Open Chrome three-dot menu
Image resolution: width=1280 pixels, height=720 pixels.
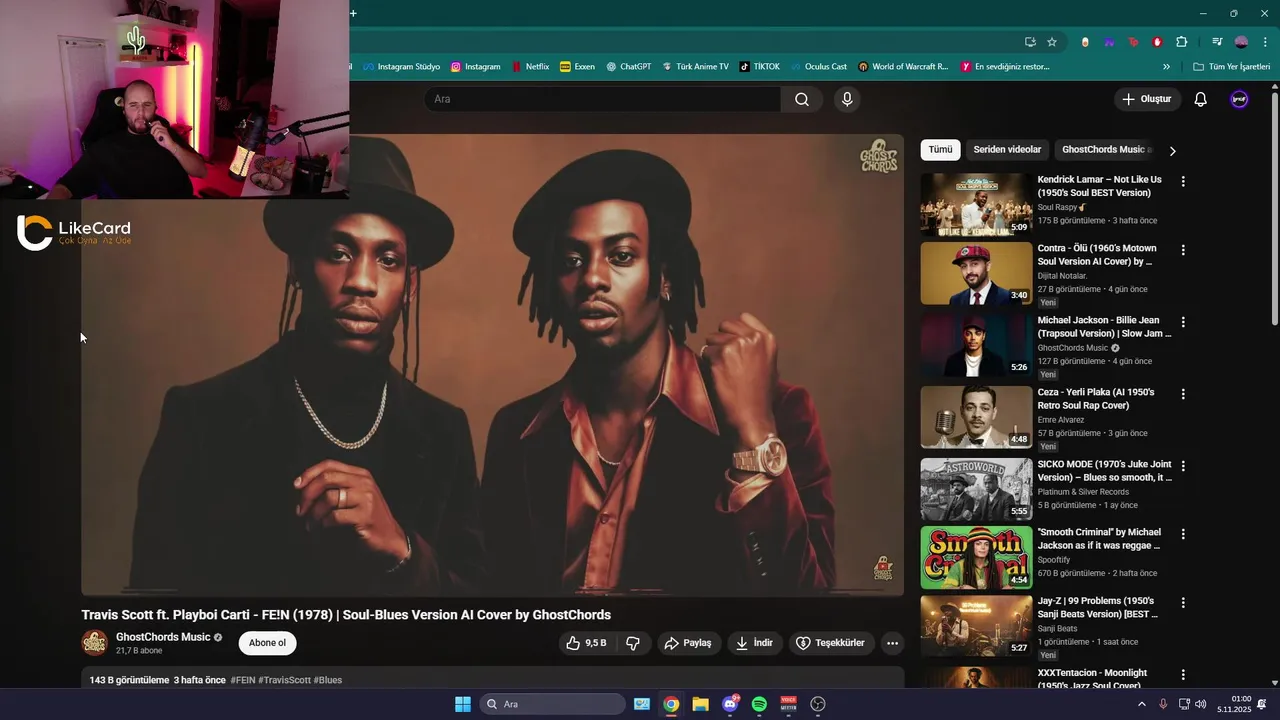click(x=1265, y=42)
